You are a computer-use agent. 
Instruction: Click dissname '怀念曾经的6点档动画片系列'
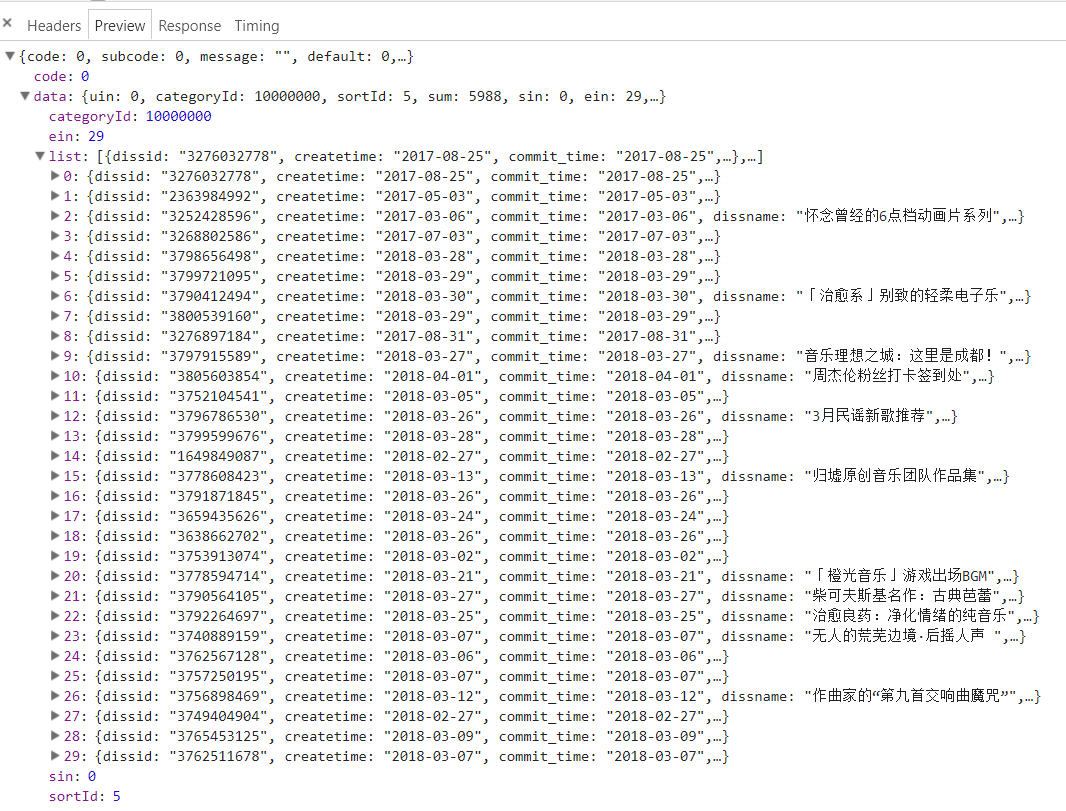[897, 216]
